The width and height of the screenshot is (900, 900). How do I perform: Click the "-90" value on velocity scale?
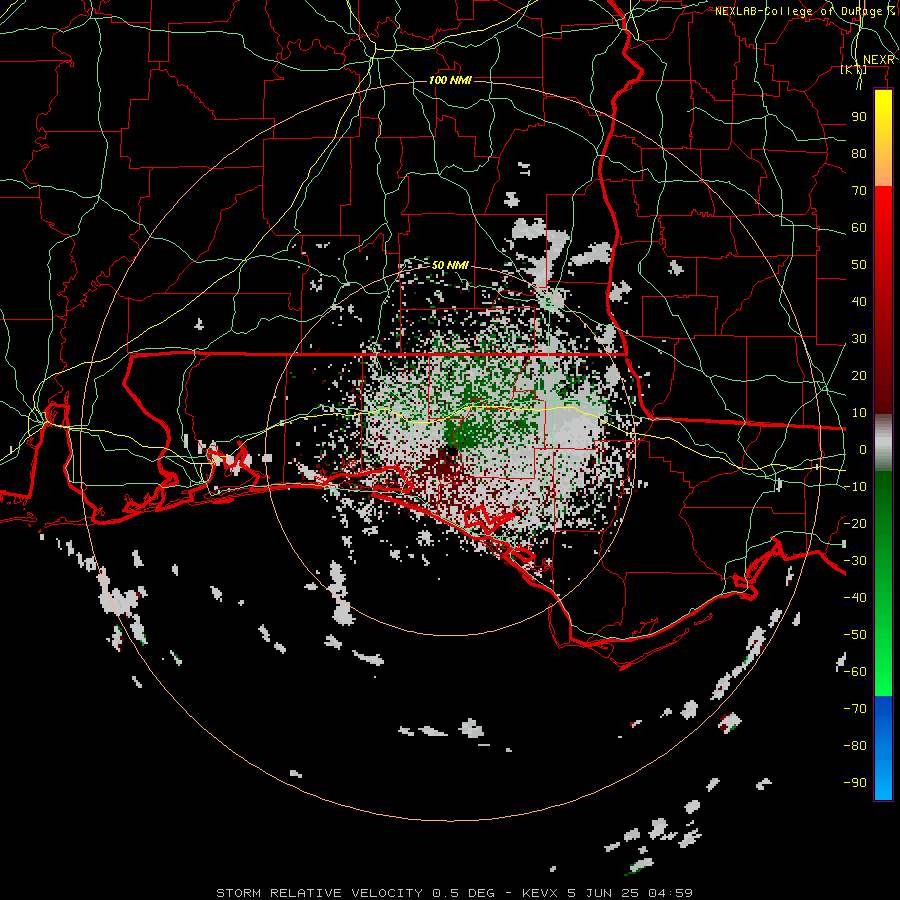click(x=855, y=782)
